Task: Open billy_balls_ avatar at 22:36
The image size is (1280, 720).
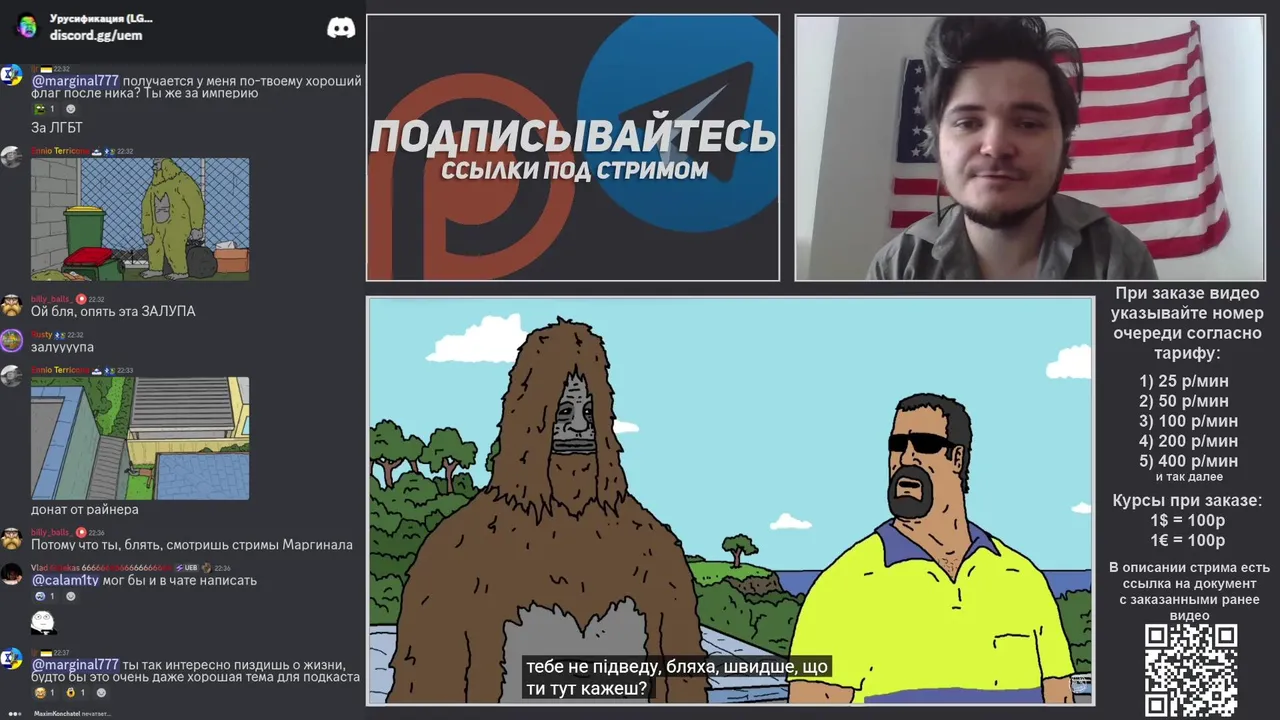Action: pos(11,539)
